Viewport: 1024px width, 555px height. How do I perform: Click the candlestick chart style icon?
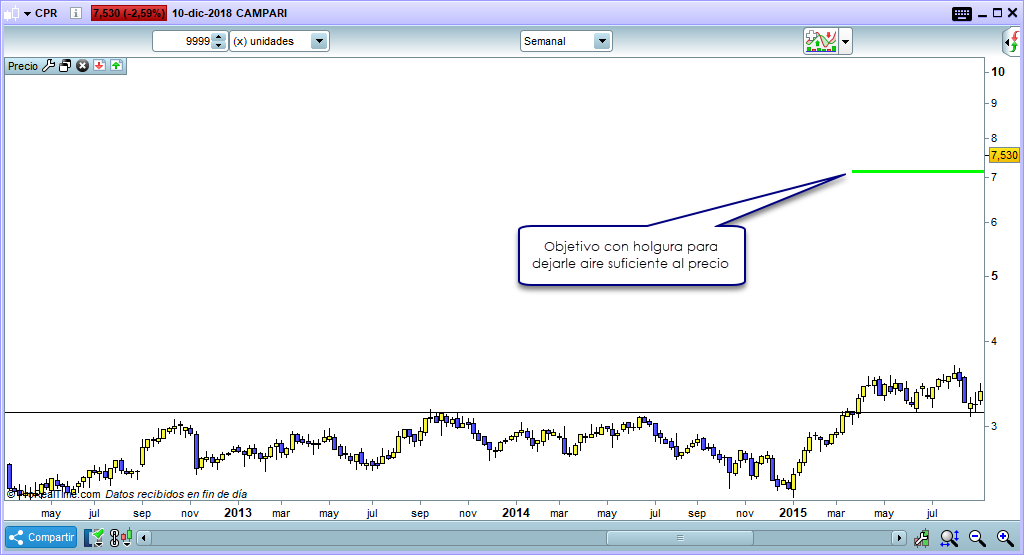(x=126, y=538)
